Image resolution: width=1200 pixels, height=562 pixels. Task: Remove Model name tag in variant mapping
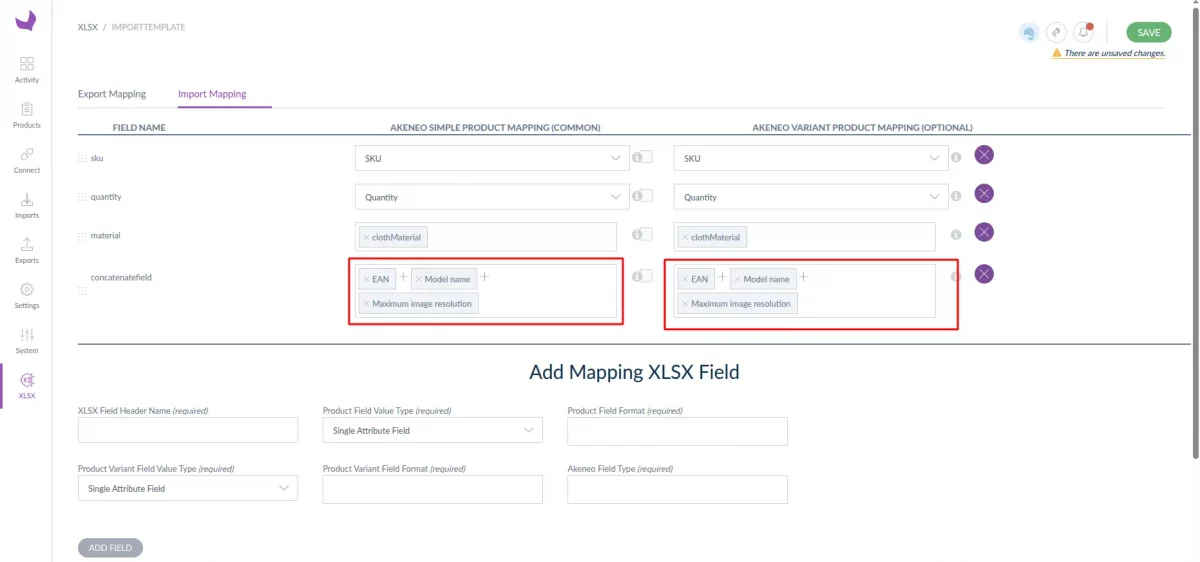[737, 279]
